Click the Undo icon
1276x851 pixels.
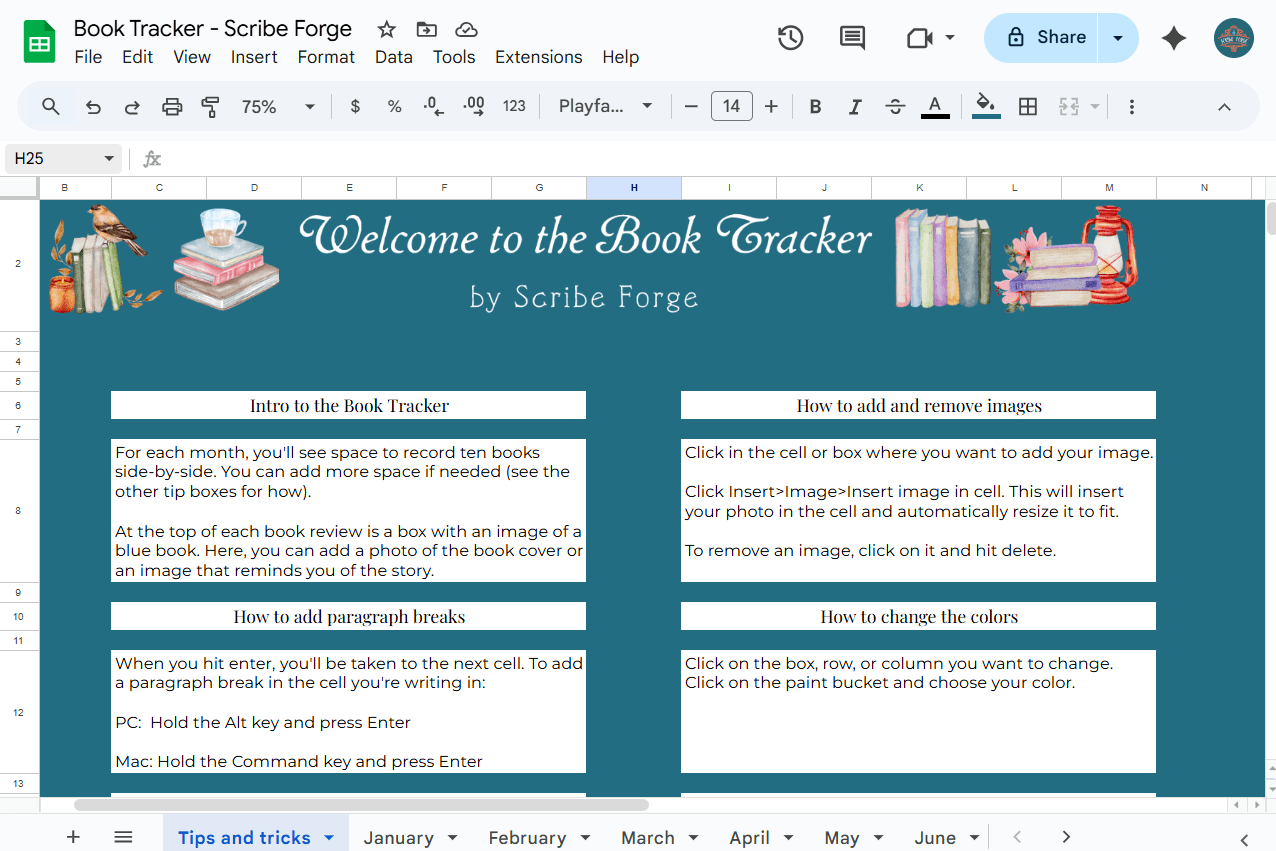(x=92, y=105)
